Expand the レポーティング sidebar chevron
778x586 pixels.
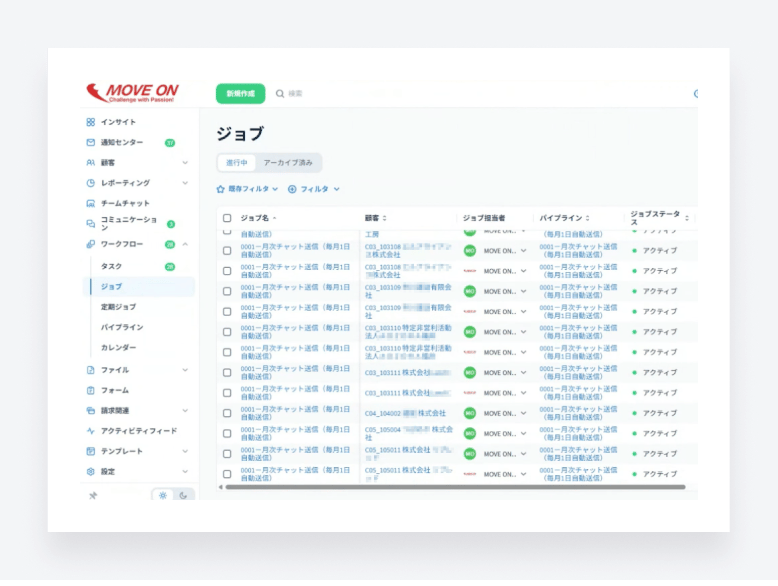(x=185, y=183)
